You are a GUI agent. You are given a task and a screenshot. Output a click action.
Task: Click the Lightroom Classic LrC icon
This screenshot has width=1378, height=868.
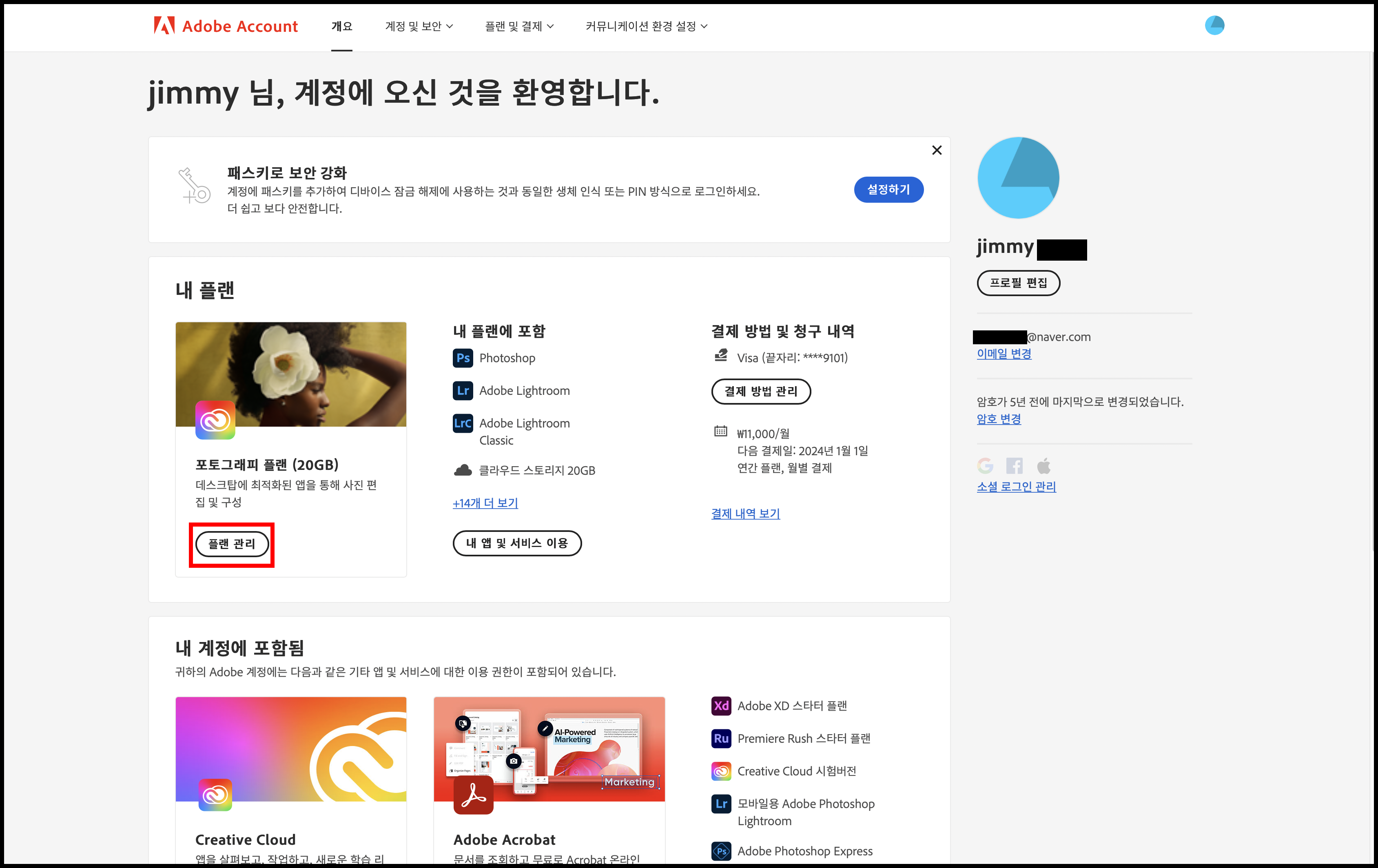pos(462,423)
